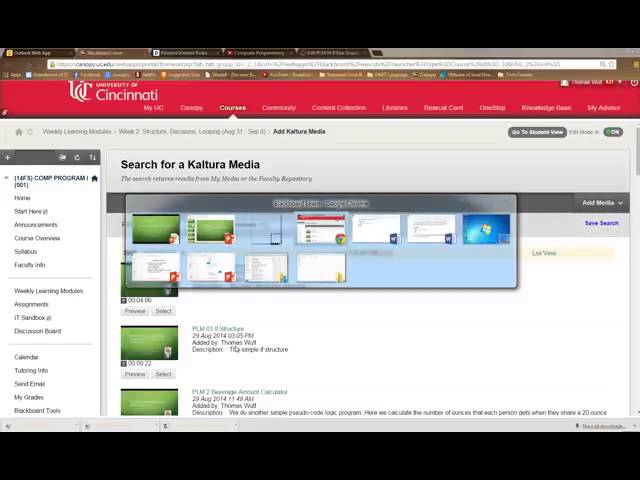
Task: Select the first Word document in switcher
Action: click(x=376, y=229)
